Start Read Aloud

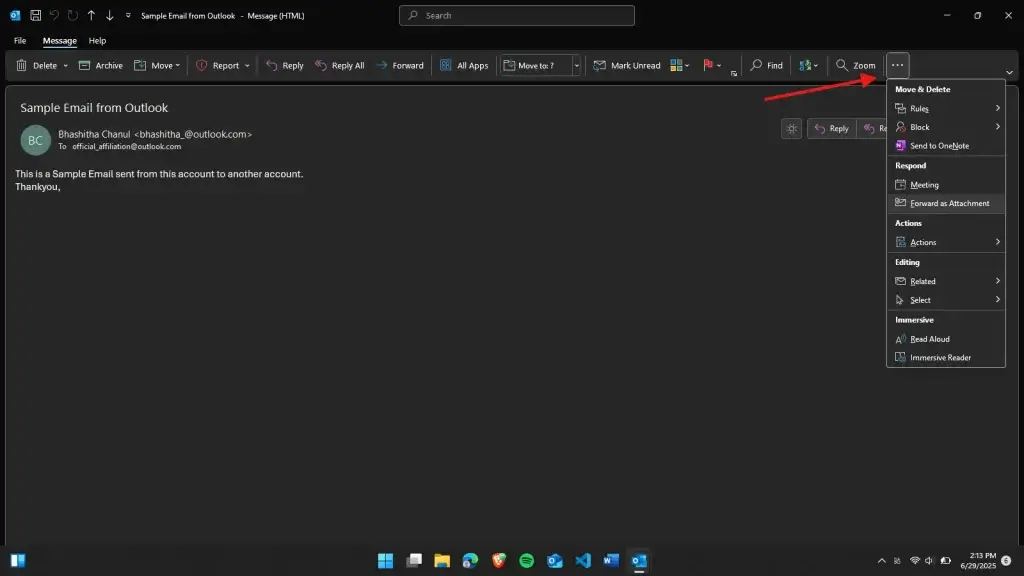[946, 339]
